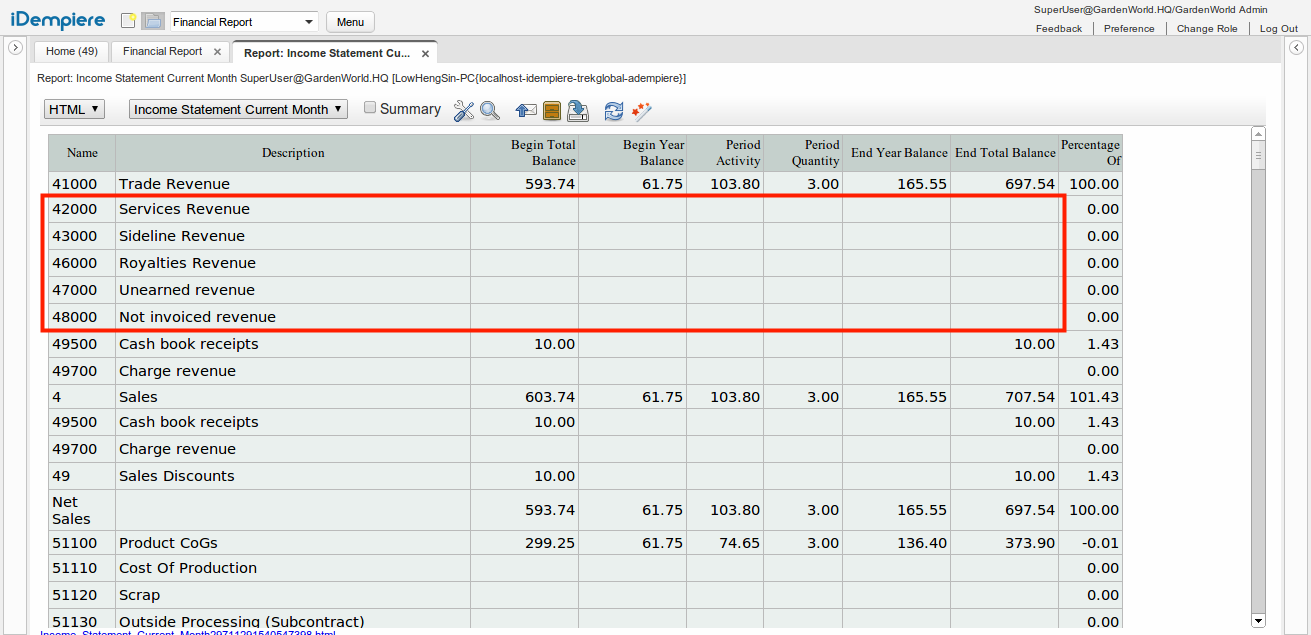
Task: Expand the Financial Report combo box
Action: pyautogui.click(x=308, y=22)
